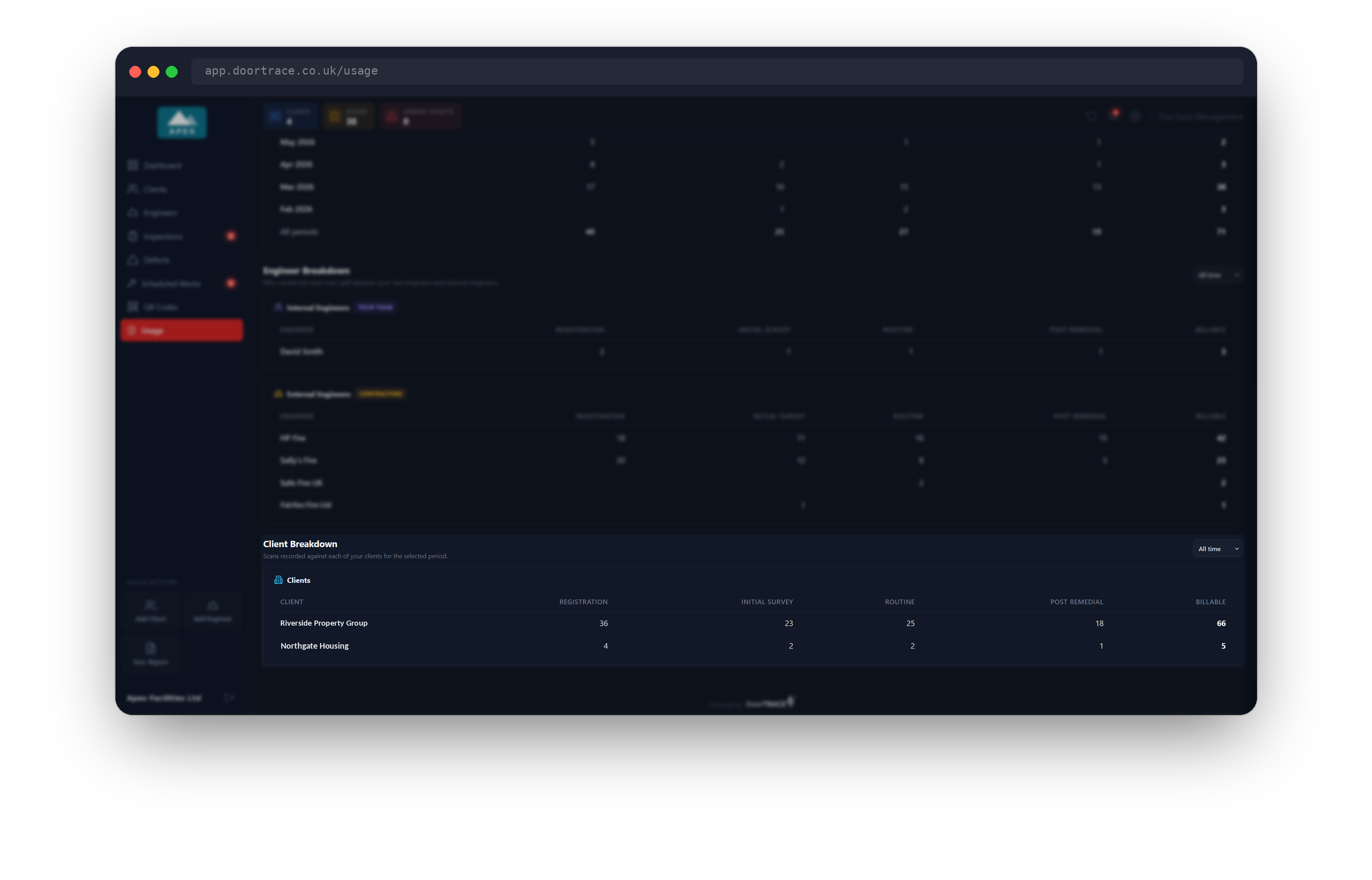Click the Clients building icon
The image size is (1372, 880).
tap(278, 580)
